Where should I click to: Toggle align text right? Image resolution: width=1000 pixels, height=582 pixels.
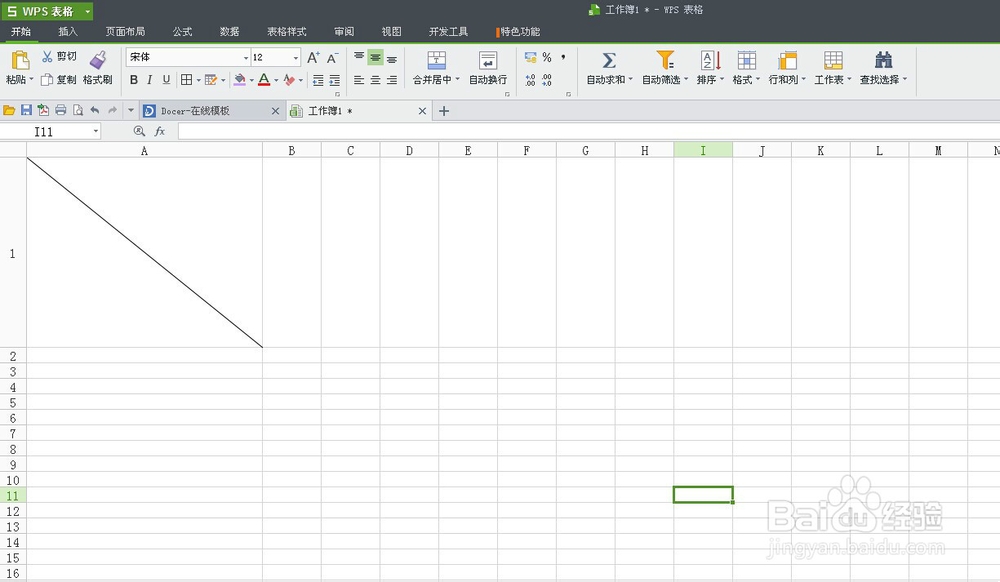coord(392,80)
